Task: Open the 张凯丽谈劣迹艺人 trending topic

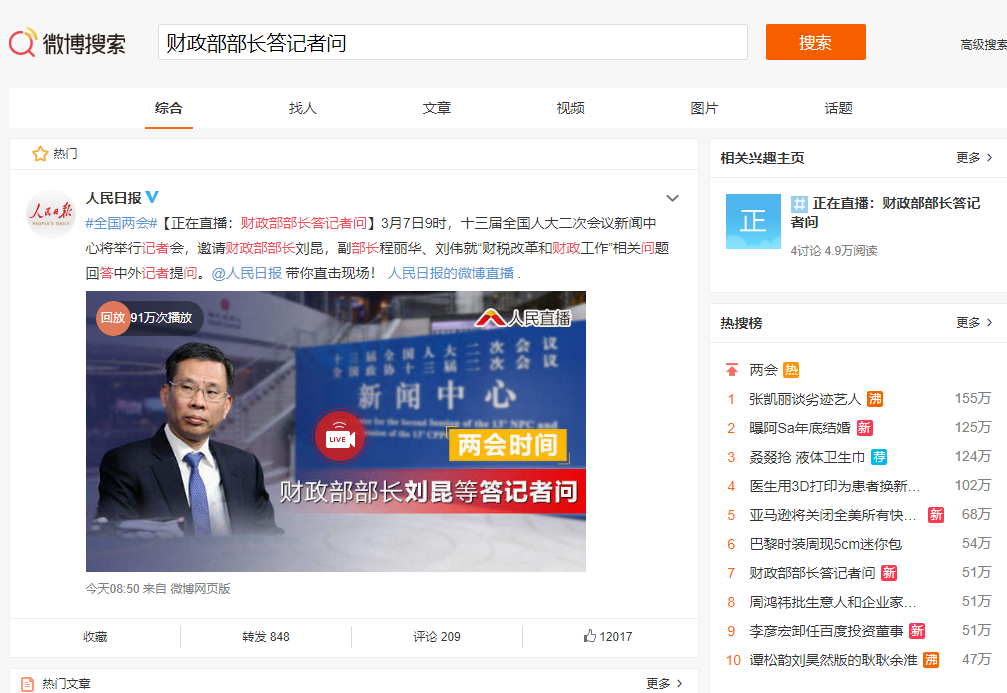Action: point(805,399)
